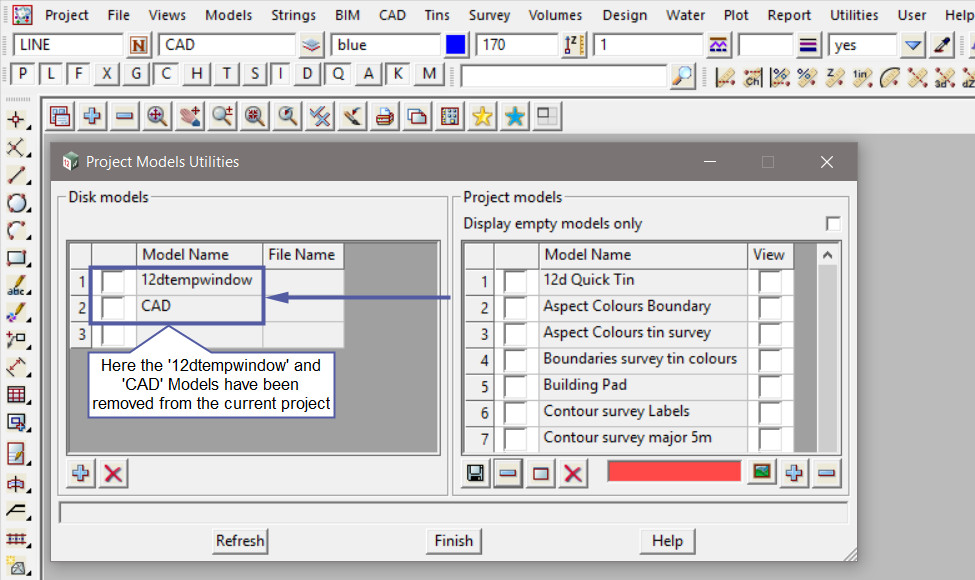Open the Tins menu
This screenshot has height=580, width=975.
click(x=436, y=15)
